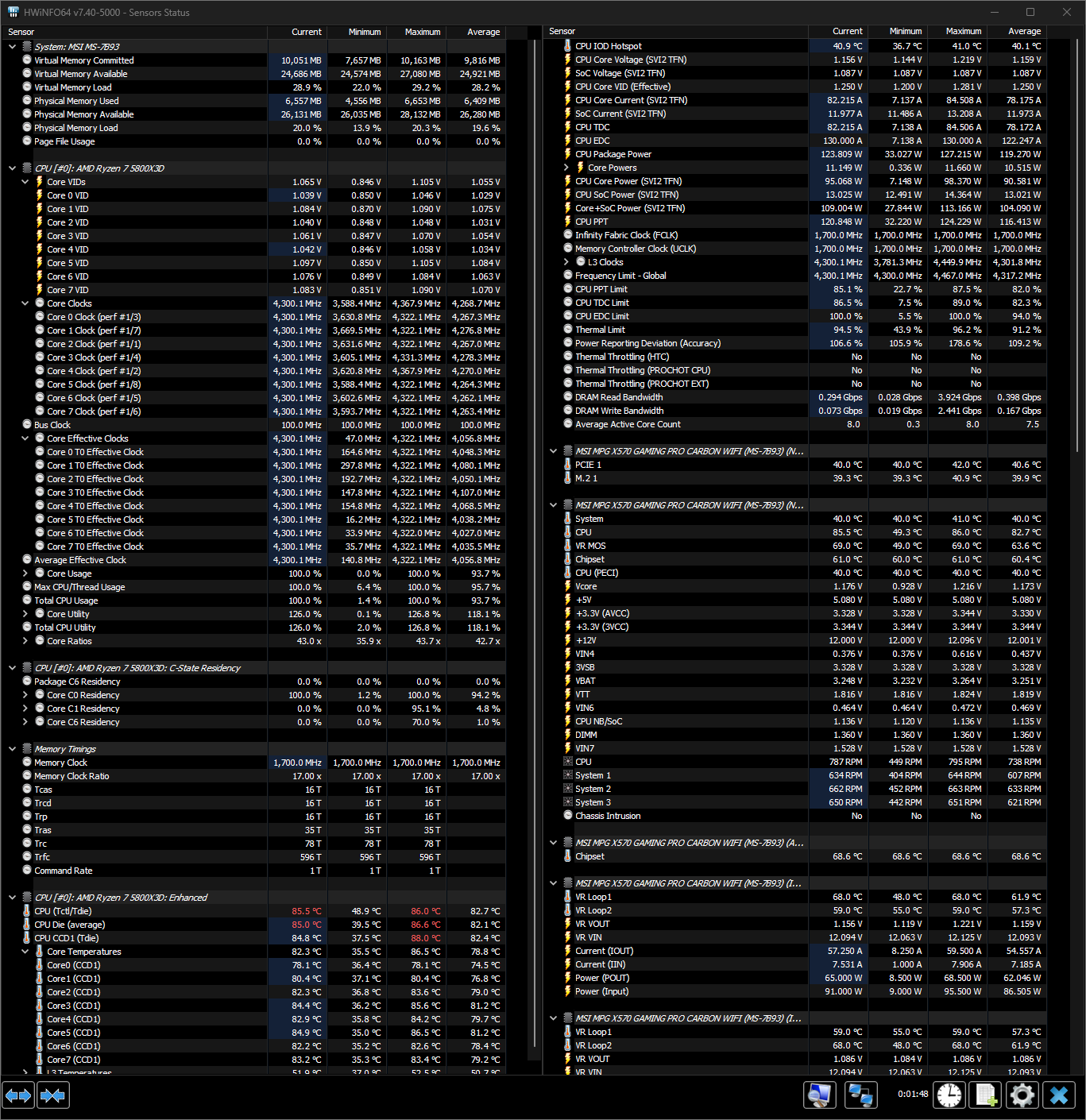
Task: Click the Core 0 VID lightning bolt icon
Action: tap(40, 195)
